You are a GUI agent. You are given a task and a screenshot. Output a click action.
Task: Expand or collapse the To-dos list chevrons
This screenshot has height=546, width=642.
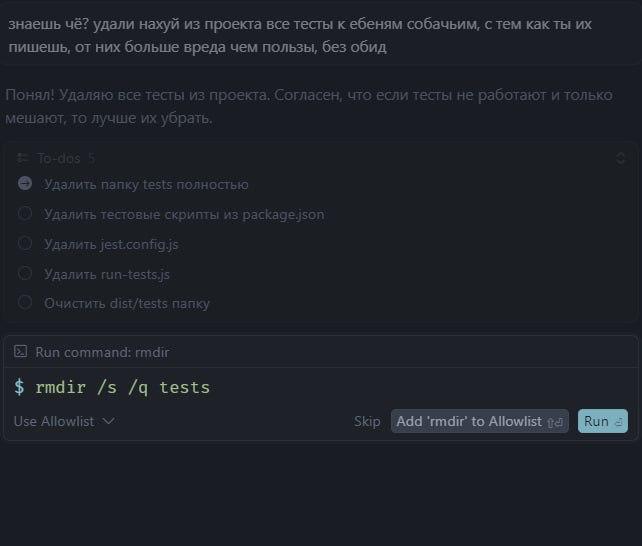point(620,158)
